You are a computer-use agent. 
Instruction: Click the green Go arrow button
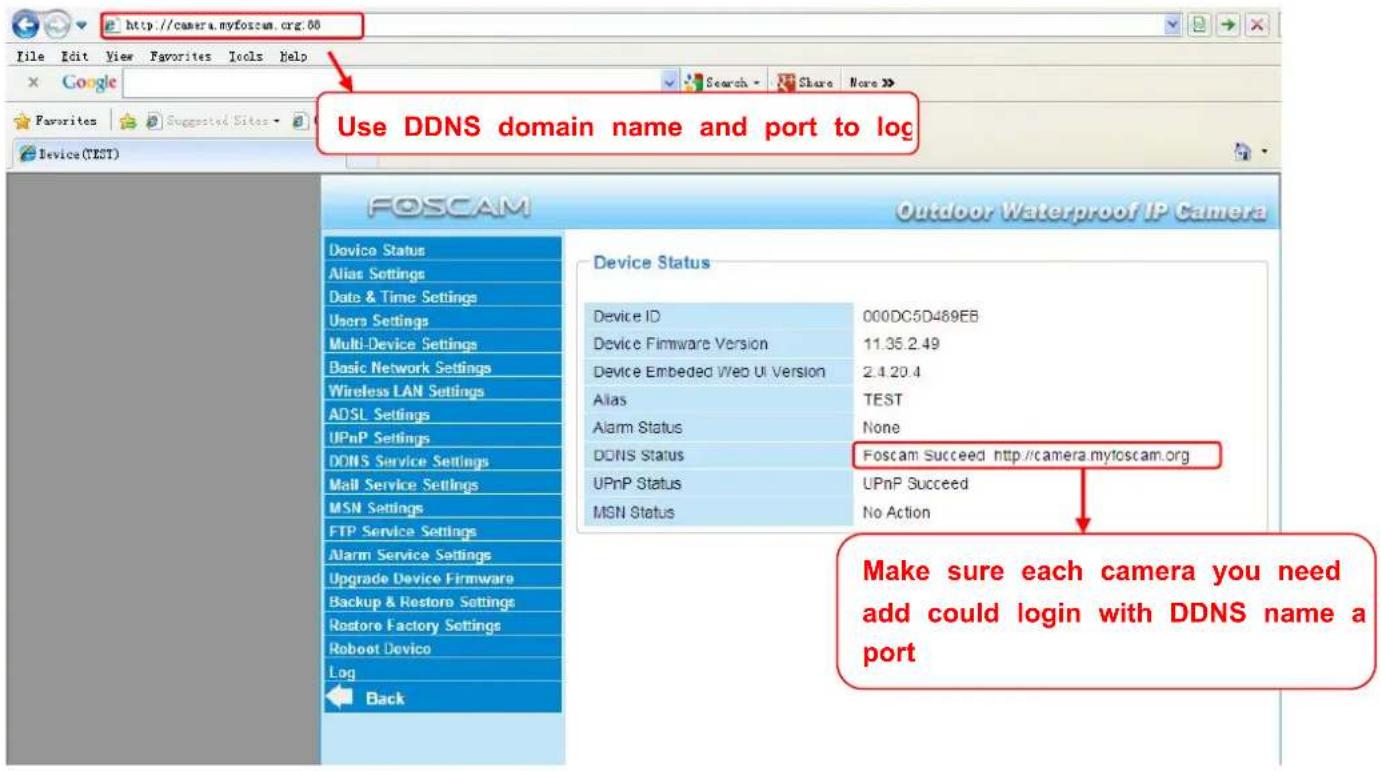[x=1228, y=26]
